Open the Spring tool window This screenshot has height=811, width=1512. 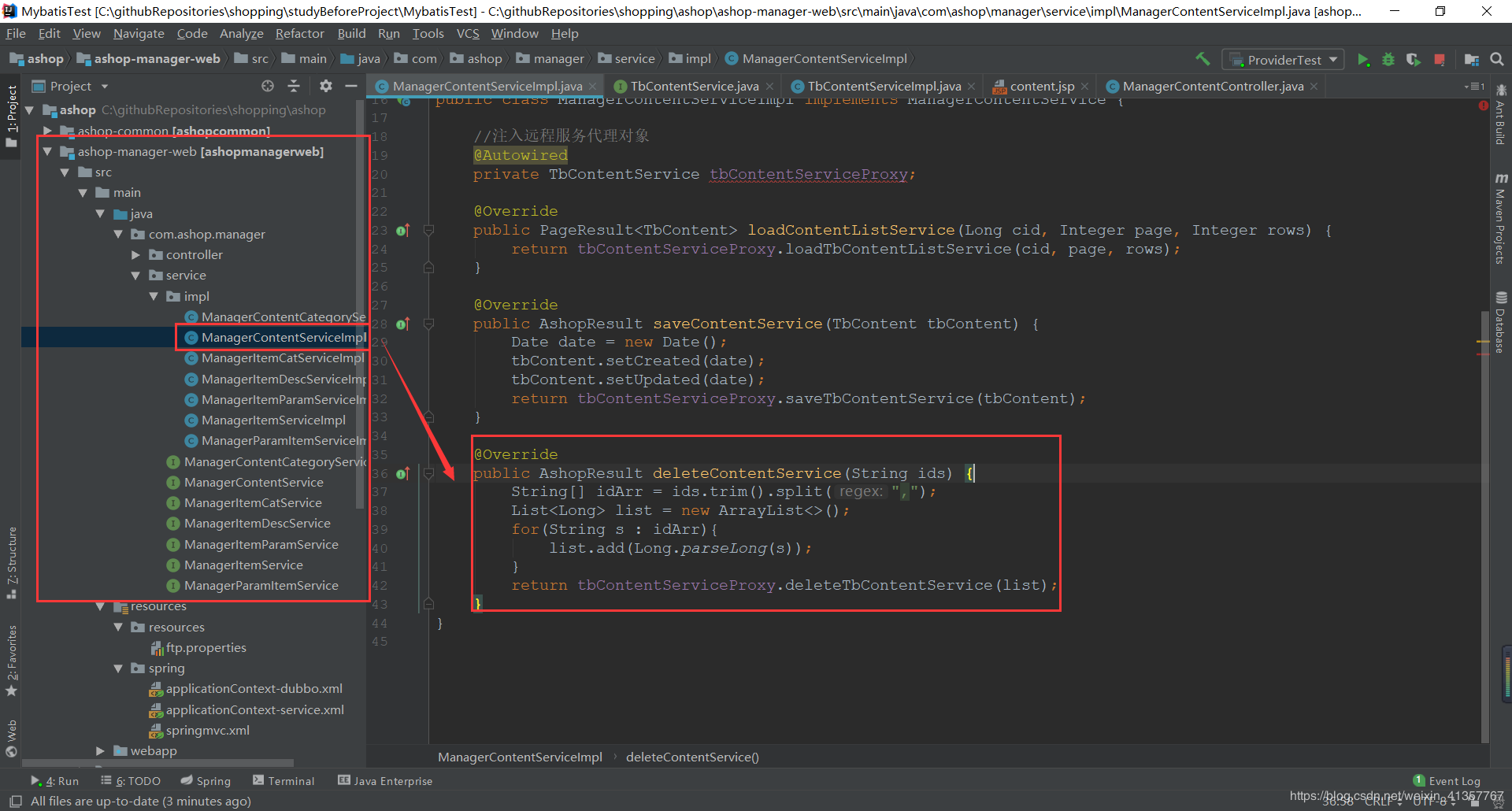pyautogui.click(x=206, y=781)
